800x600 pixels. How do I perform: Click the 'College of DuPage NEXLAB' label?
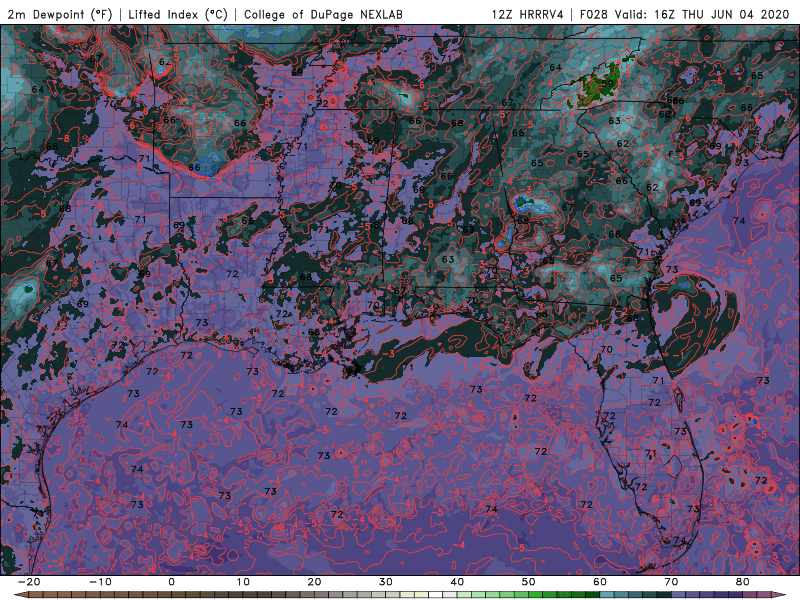tap(323, 14)
